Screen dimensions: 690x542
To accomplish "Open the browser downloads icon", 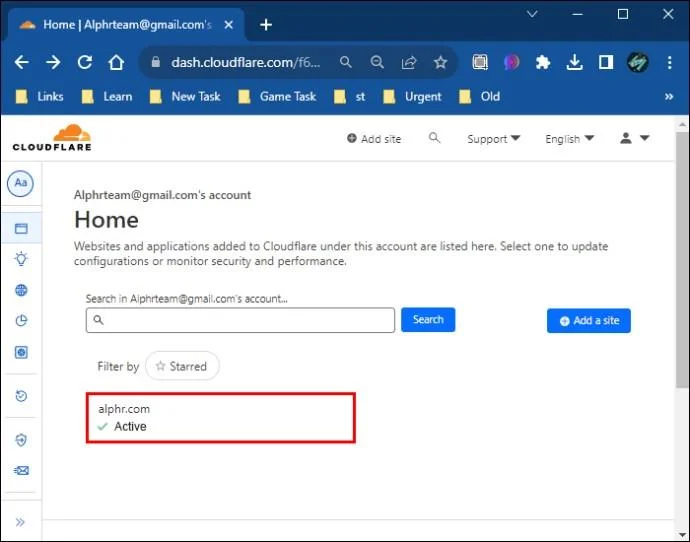I will (575, 62).
